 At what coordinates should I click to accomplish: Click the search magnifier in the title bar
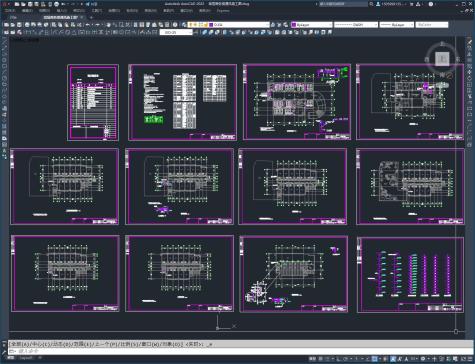371,4
